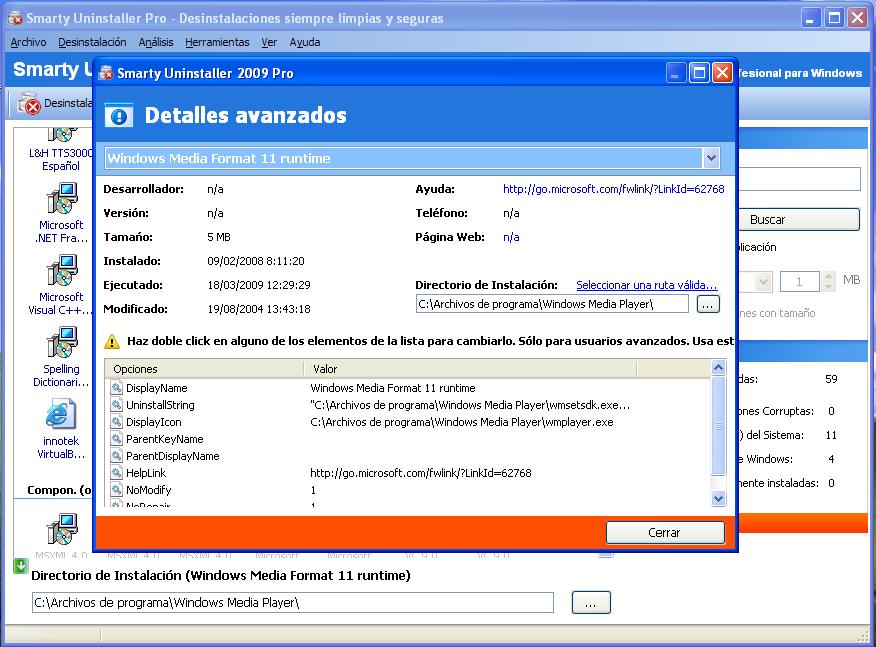
Task: Open the Herramientas menu
Action: [217, 42]
